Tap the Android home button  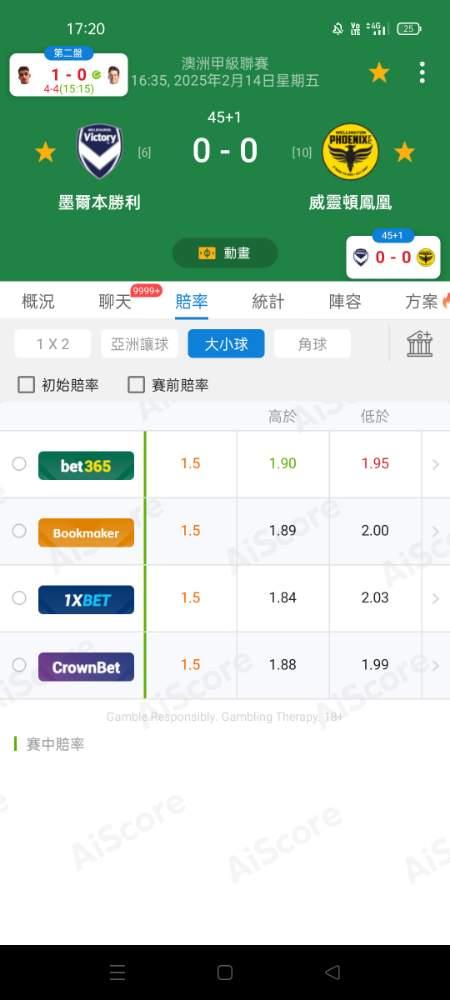pyautogui.click(x=225, y=973)
